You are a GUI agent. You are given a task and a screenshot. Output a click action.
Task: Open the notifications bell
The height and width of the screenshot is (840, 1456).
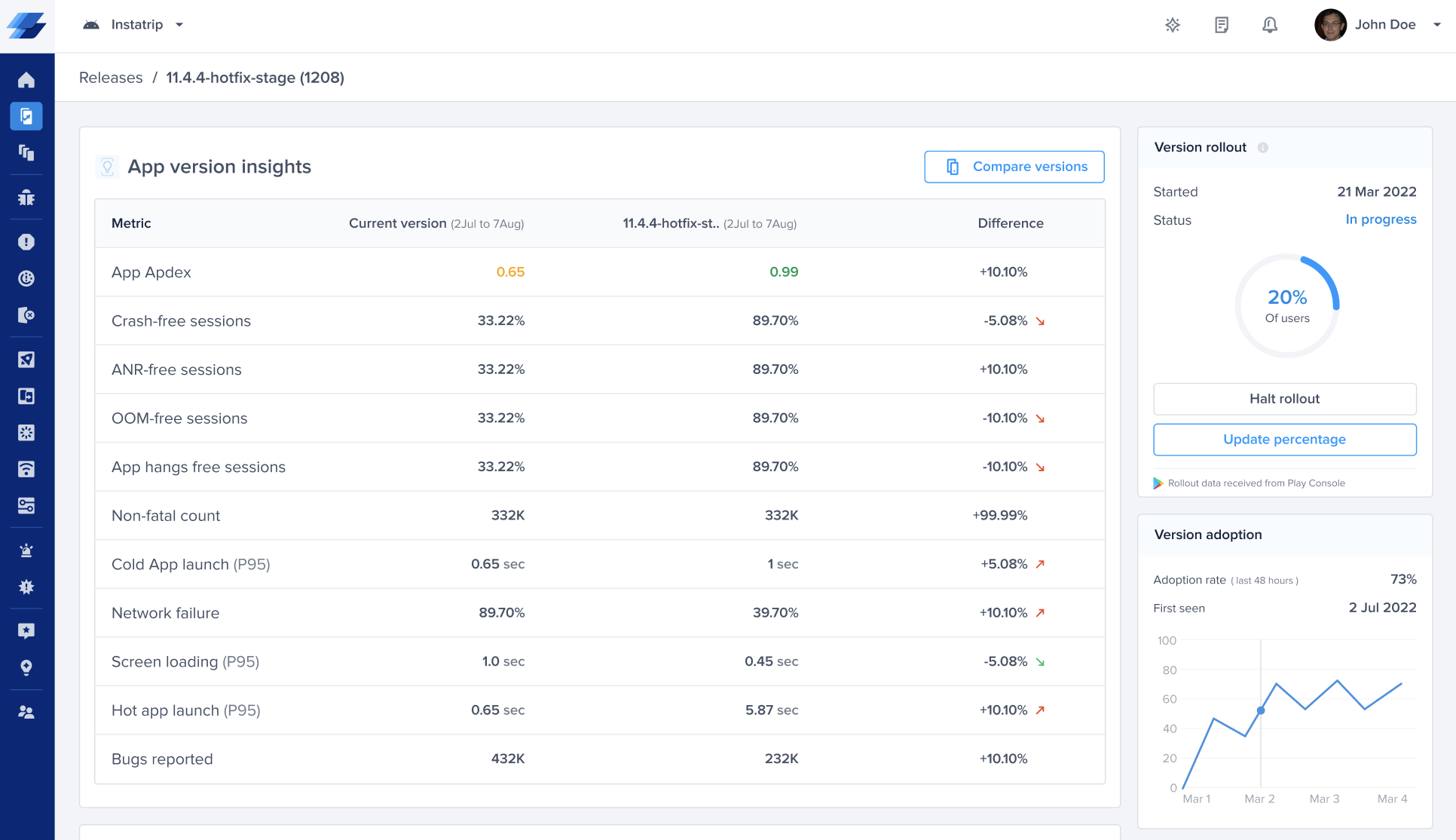click(1270, 25)
